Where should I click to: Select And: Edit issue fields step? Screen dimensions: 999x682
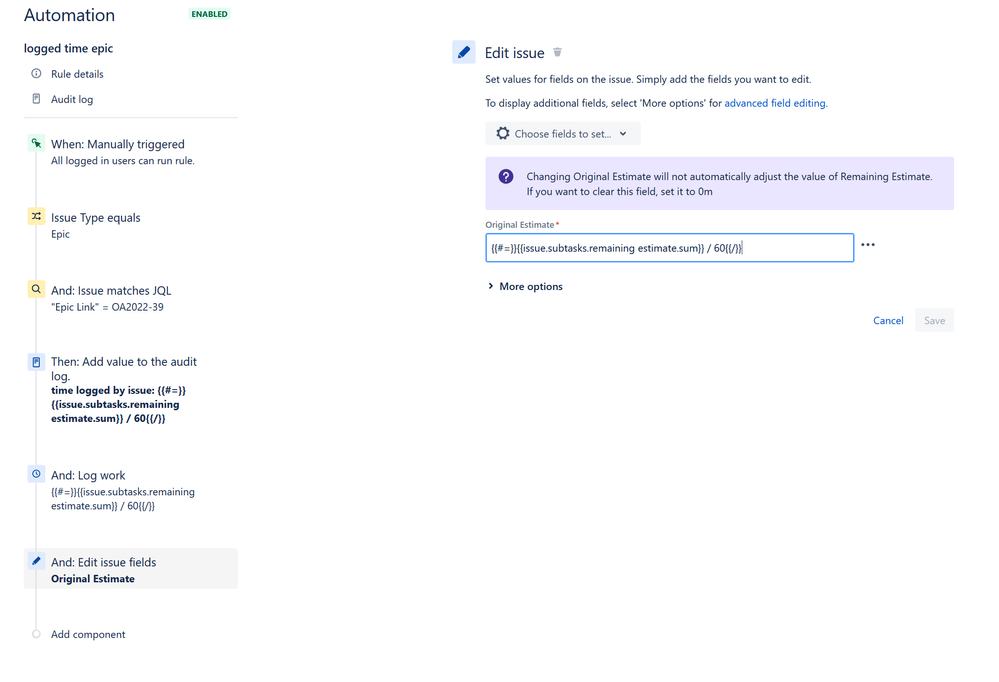[131, 569]
